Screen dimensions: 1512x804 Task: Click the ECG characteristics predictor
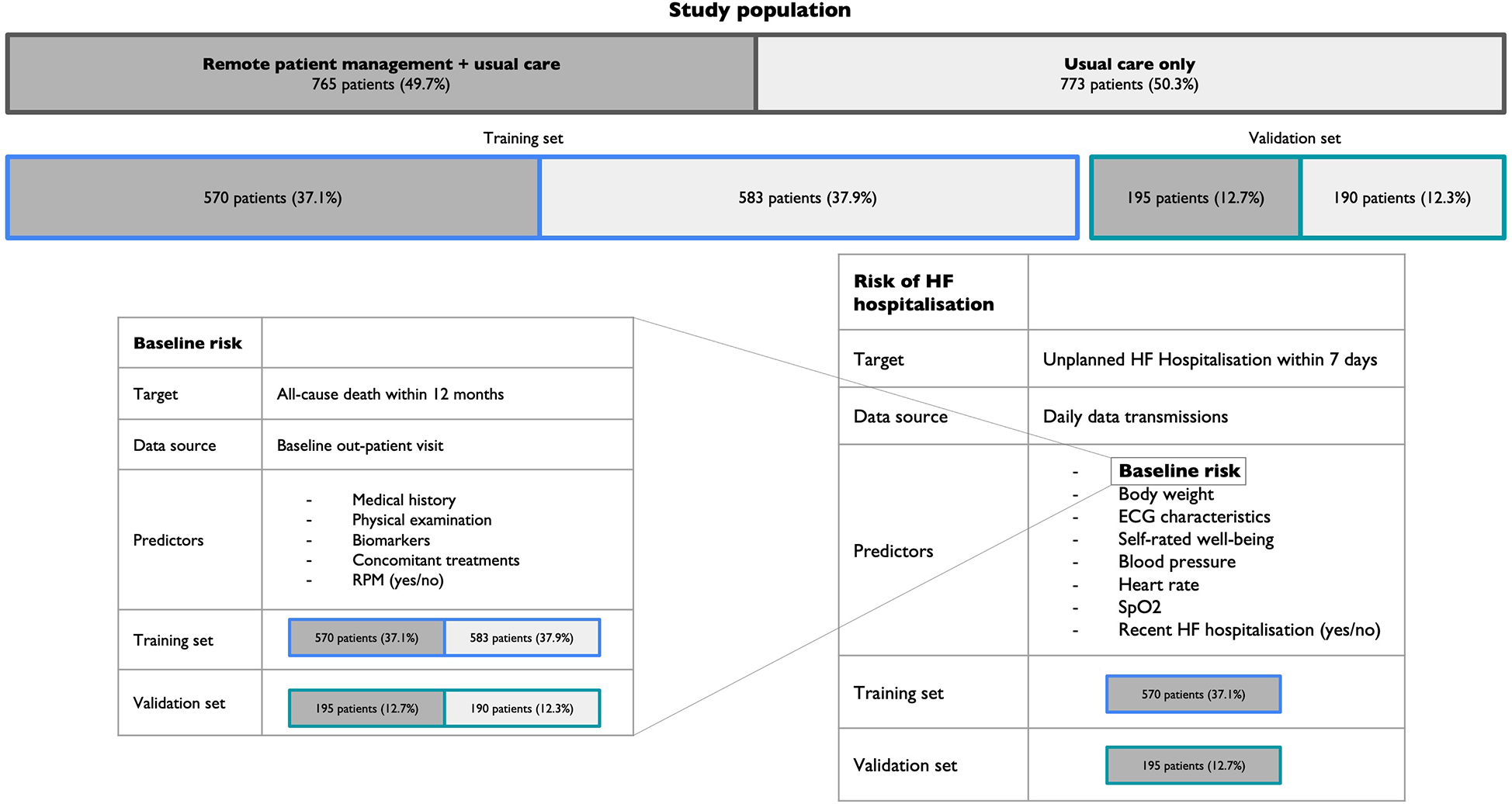pyautogui.click(x=1194, y=517)
